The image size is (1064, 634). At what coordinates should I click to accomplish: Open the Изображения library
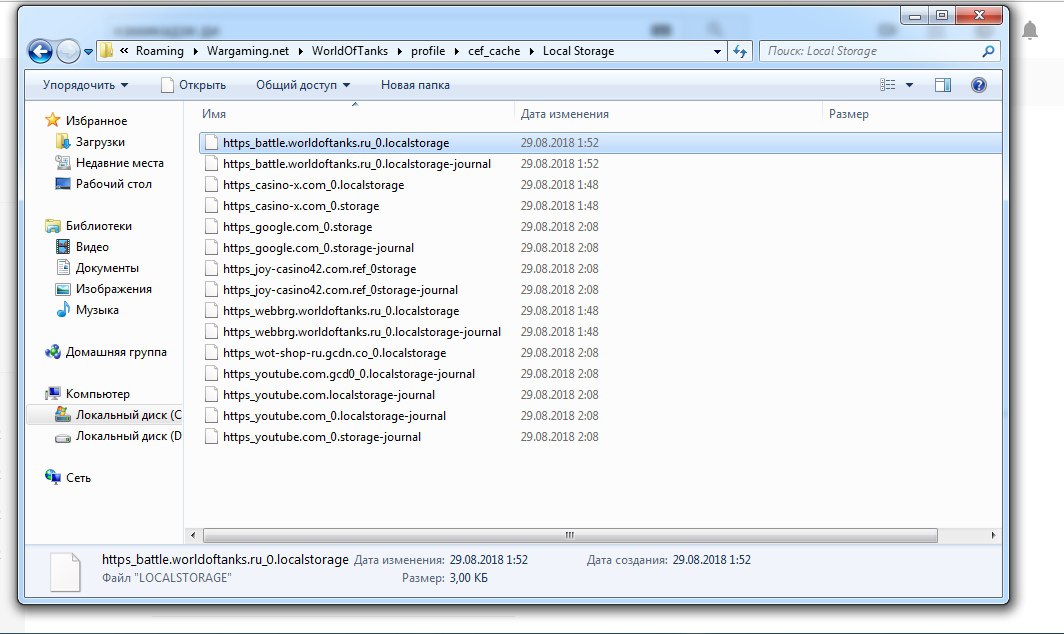click(114, 289)
